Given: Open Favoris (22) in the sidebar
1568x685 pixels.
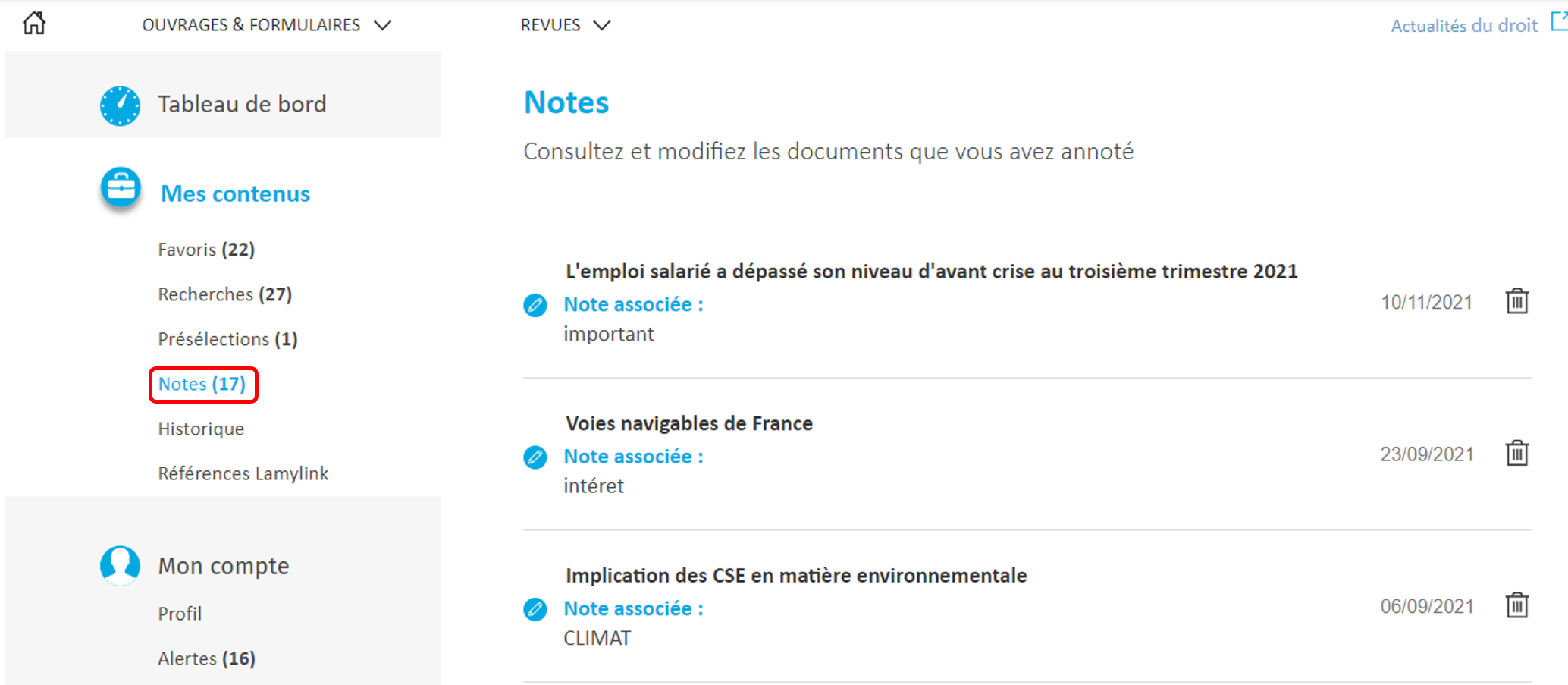Looking at the screenshot, I should pyautogui.click(x=206, y=250).
